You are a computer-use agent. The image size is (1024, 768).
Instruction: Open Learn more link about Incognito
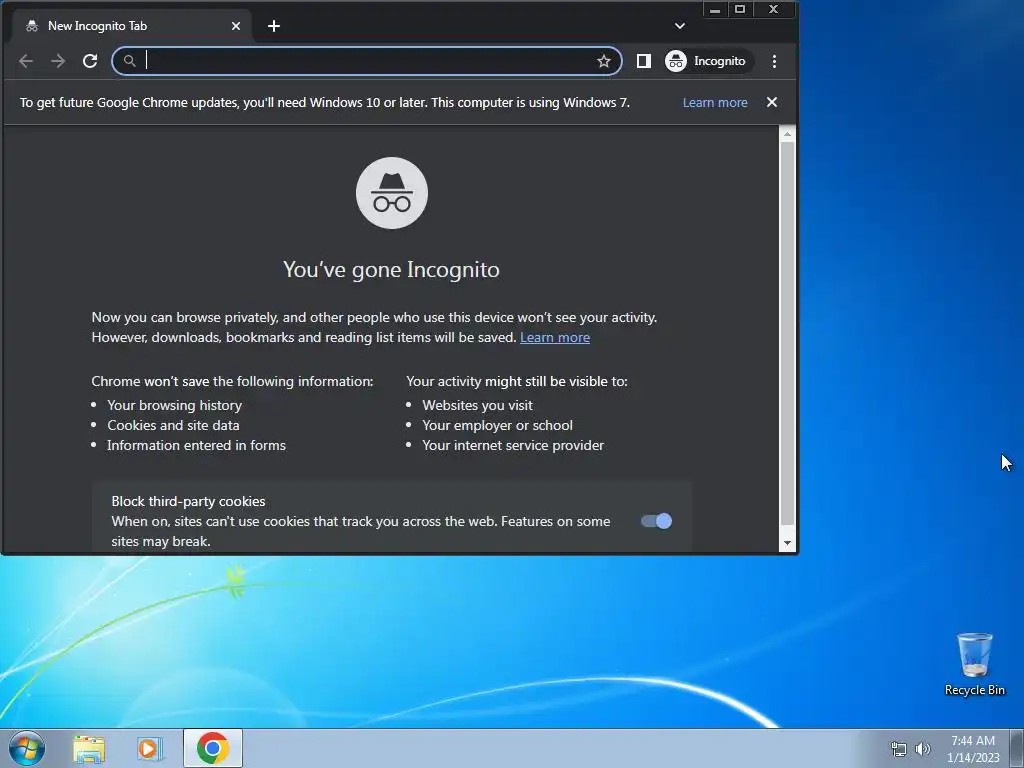coord(554,338)
